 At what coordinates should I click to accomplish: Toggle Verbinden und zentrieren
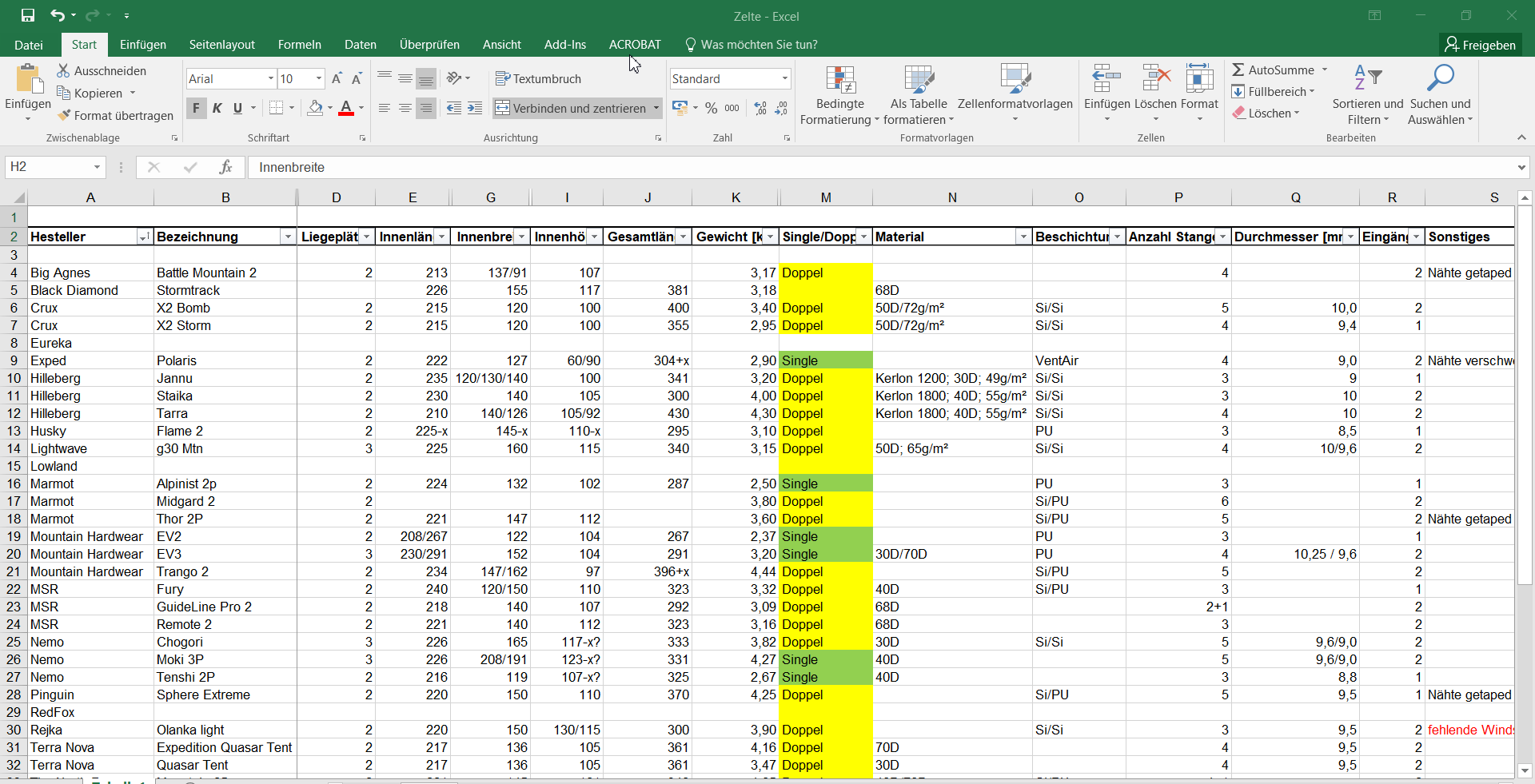(571, 108)
